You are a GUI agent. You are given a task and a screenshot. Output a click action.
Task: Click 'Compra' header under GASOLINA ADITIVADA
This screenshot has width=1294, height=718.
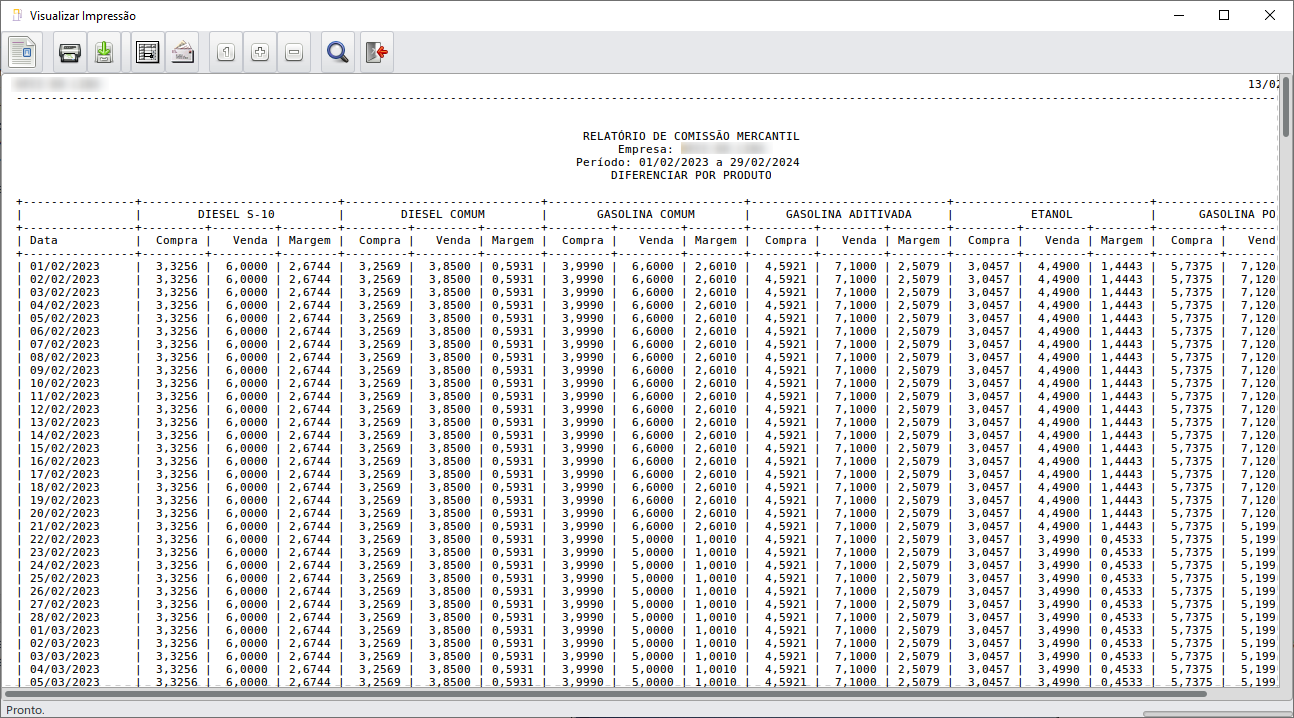(x=786, y=240)
